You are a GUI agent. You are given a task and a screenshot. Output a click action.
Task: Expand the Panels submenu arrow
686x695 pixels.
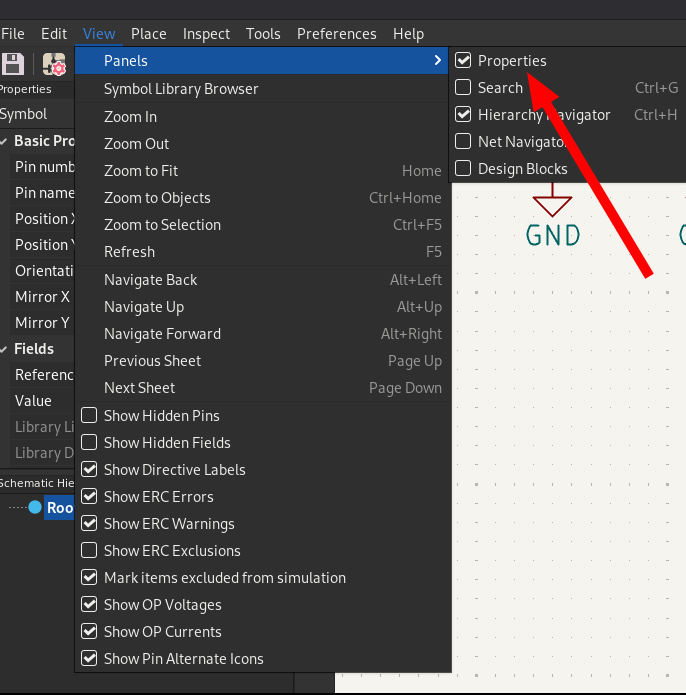tap(437, 62)
